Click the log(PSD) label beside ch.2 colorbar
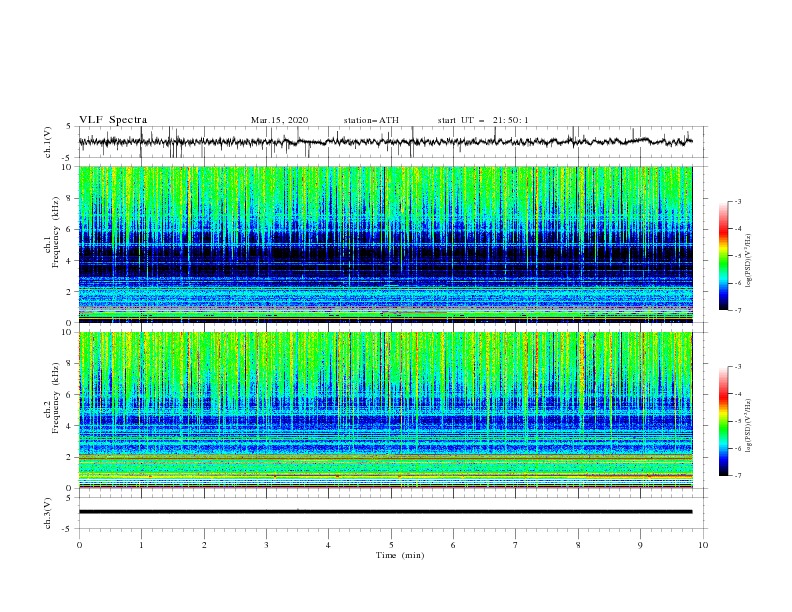Image resolution: width=792 pixels, height=612 pixels. (748, 425)
